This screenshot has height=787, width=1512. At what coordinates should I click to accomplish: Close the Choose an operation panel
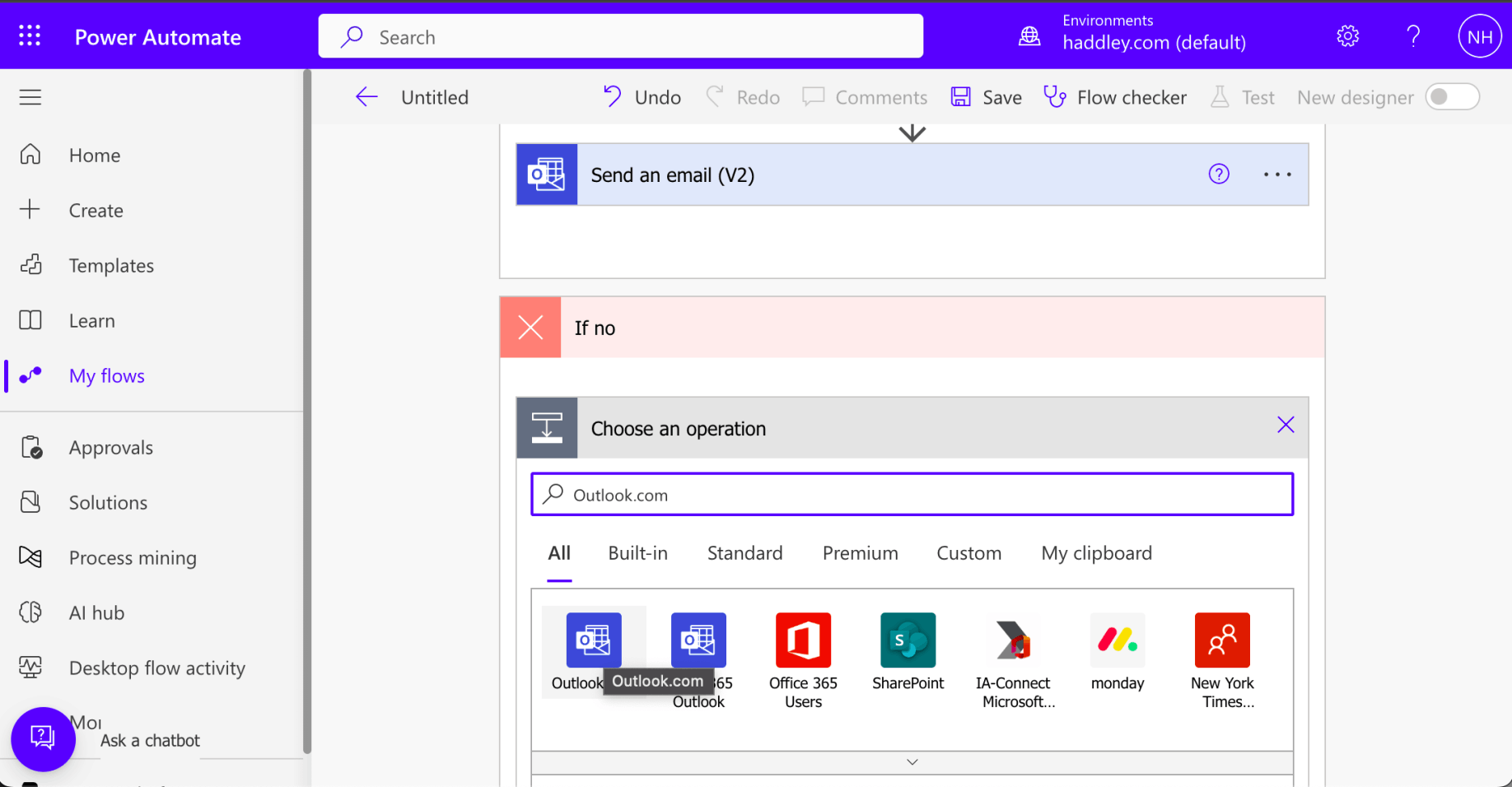click(1286, 426)
